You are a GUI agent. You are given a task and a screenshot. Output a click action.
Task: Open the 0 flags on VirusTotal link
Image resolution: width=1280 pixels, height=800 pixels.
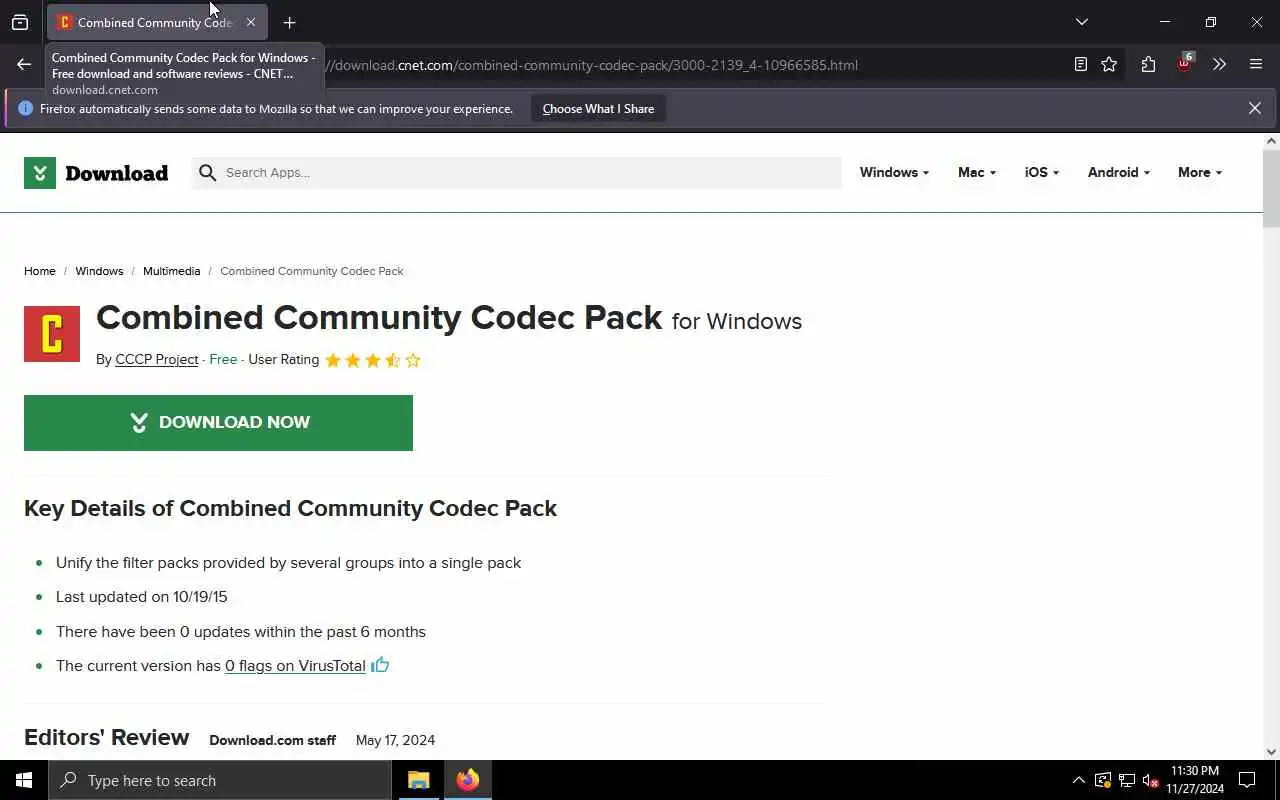click(295, 665)
